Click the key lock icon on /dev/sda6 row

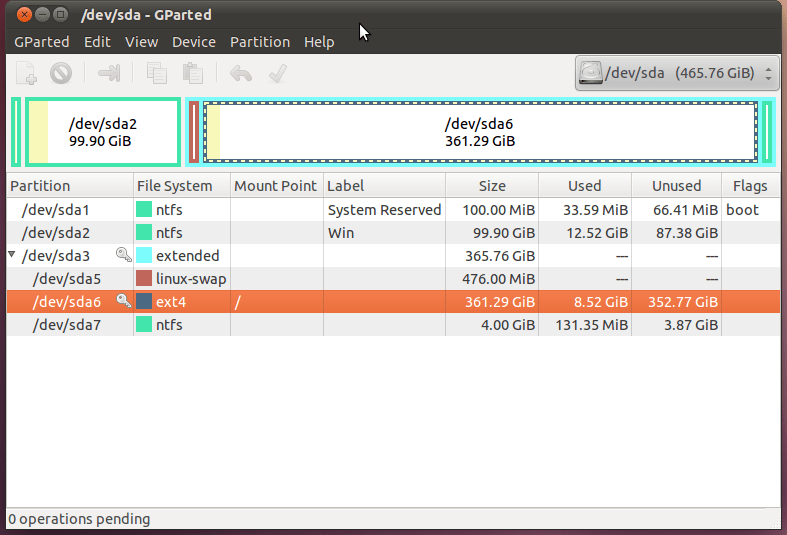coord(123,301)
